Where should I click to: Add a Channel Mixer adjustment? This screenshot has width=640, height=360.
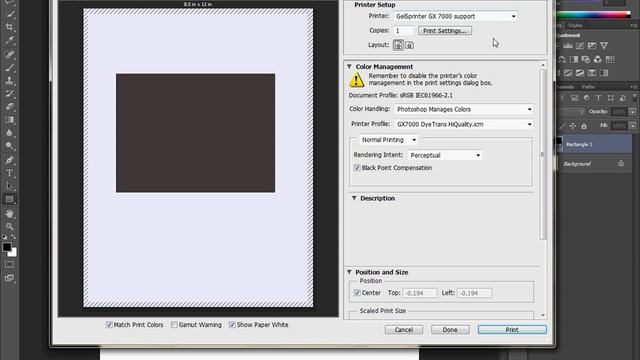point(598,60)
